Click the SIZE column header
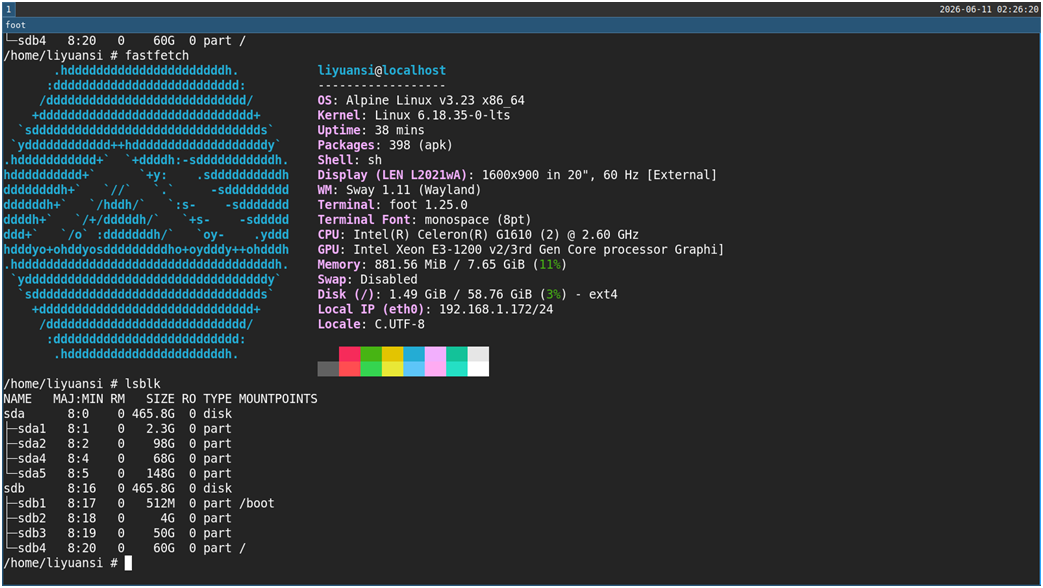Screen dimensions: 1043x588 [160, 399]
